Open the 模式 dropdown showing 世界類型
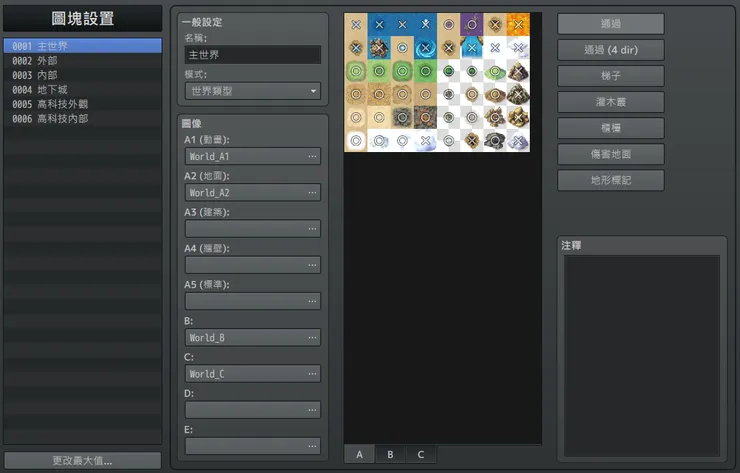The height and width of the screenshot is (473, 740). [x=253, y=91]
